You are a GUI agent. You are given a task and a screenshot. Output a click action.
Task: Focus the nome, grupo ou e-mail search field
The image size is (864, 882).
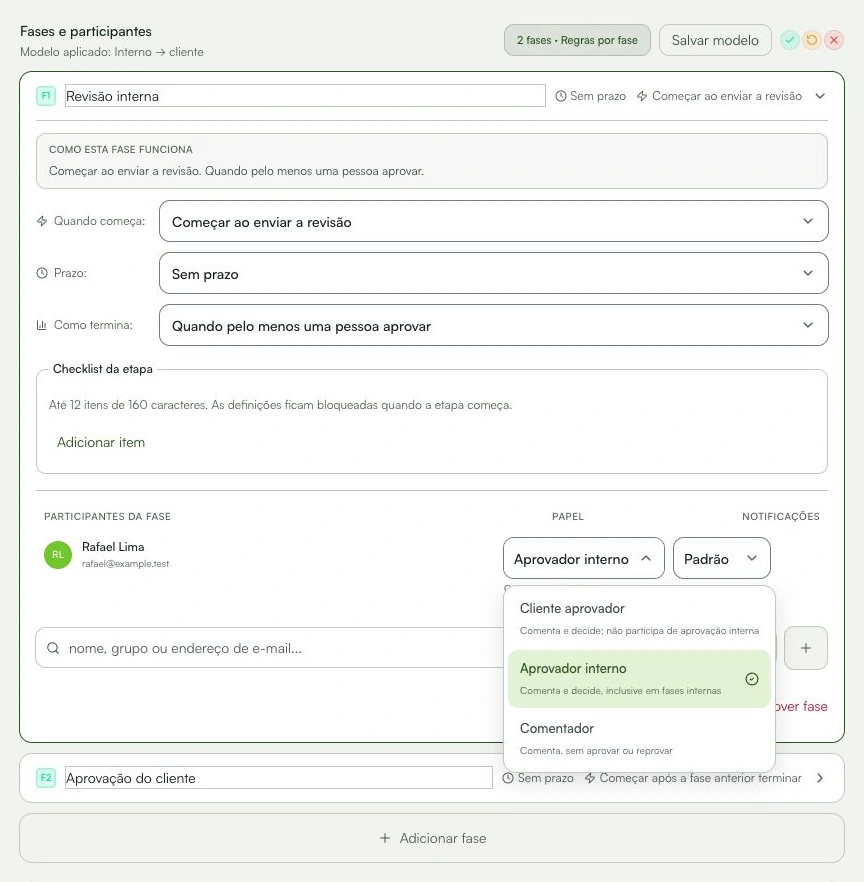(x=270, y=648)
